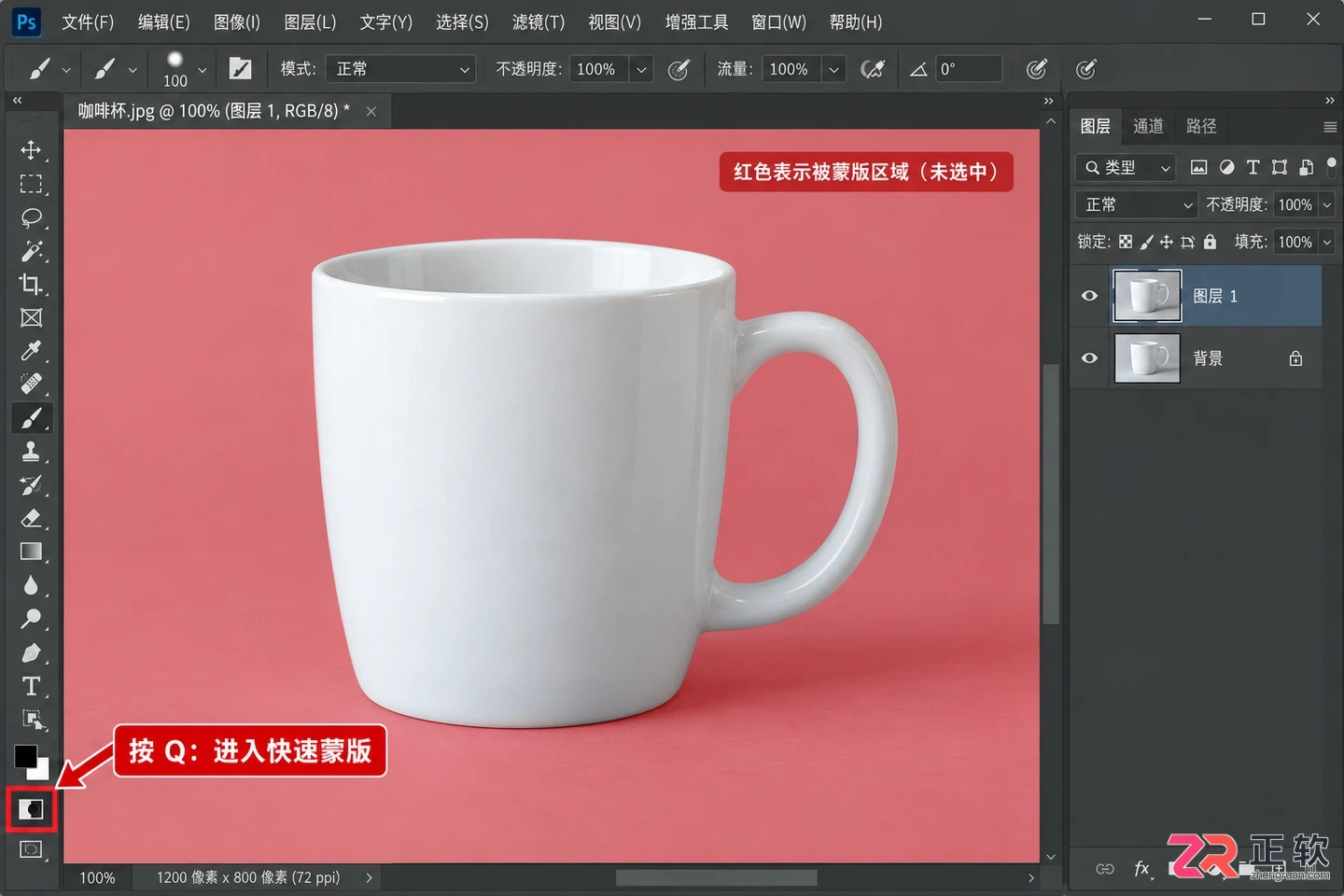This screenshot has width=1344, height=896.
Task: Select the Magic Wand tool
Action: coord(31,251)
